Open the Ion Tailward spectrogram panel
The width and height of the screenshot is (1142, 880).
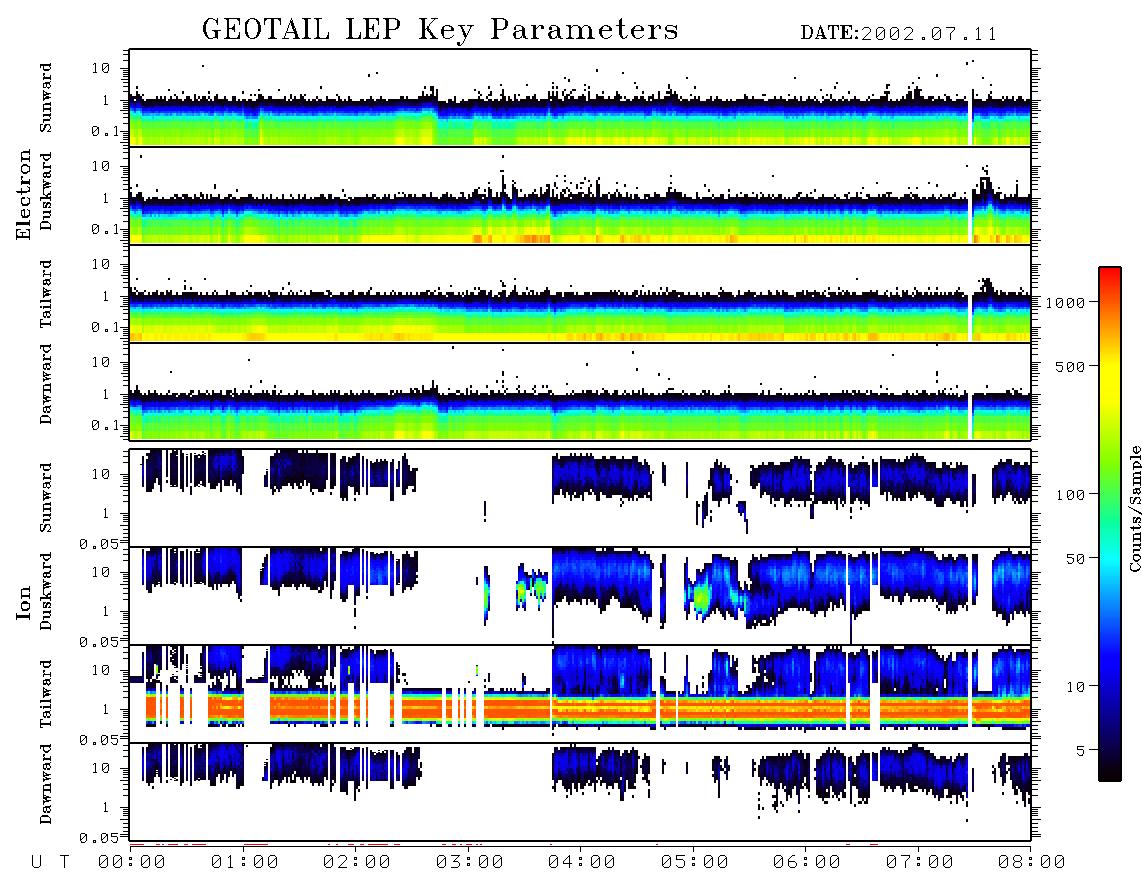(x=580, y=694)
